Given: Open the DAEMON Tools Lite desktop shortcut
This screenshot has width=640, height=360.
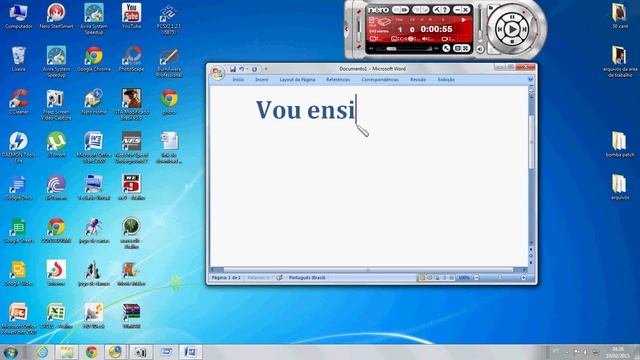Looking at the screenshot, I should click(18, 148).
